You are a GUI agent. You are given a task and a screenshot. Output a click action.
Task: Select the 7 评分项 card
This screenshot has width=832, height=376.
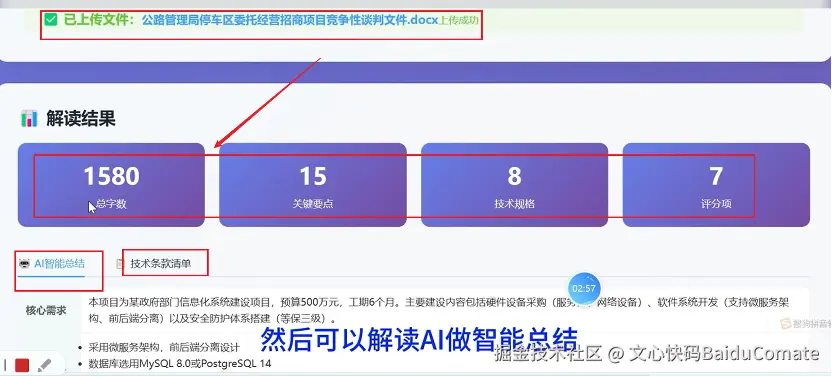click(716, 185)
